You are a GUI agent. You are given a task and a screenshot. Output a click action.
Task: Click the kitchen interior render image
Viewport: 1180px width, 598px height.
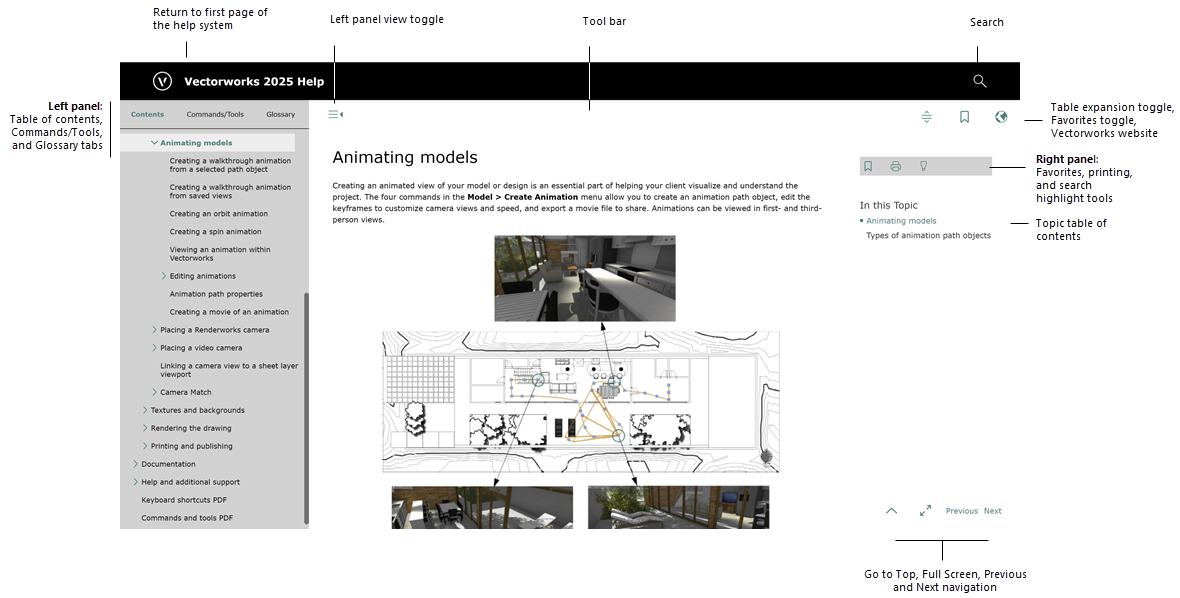click(585, 278)
